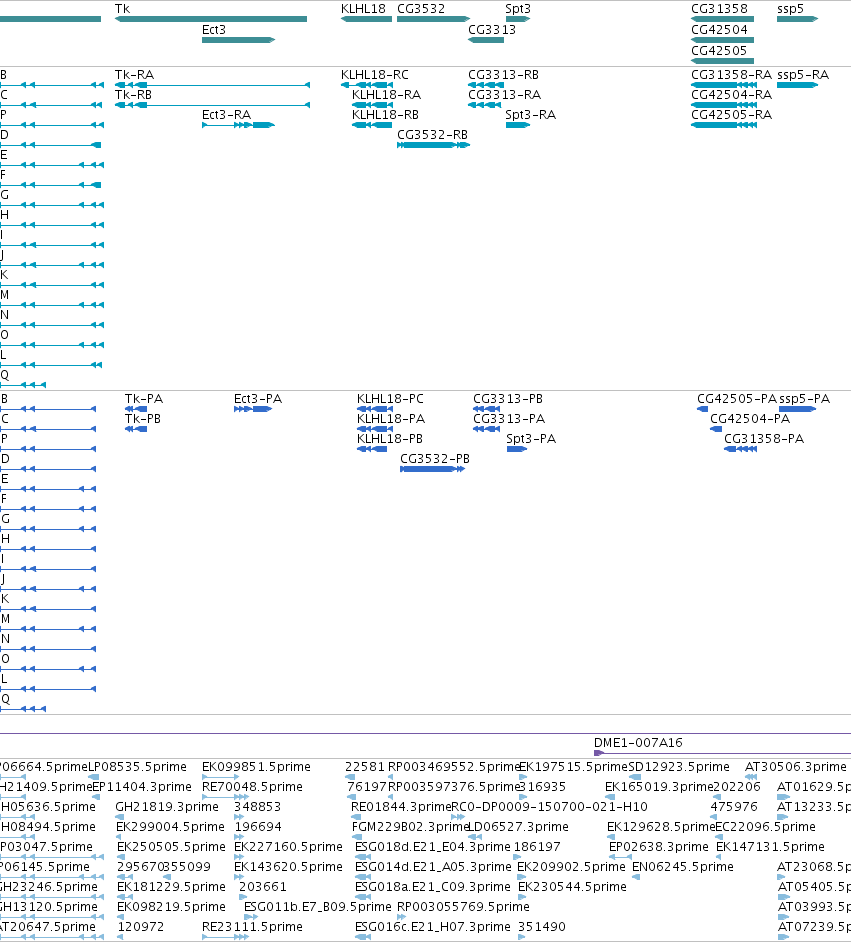The height and width of the screenshot is (942, 851).
Task: Click the 316935 EST feature
Action: pyautogui.click(x=522, y=797)
